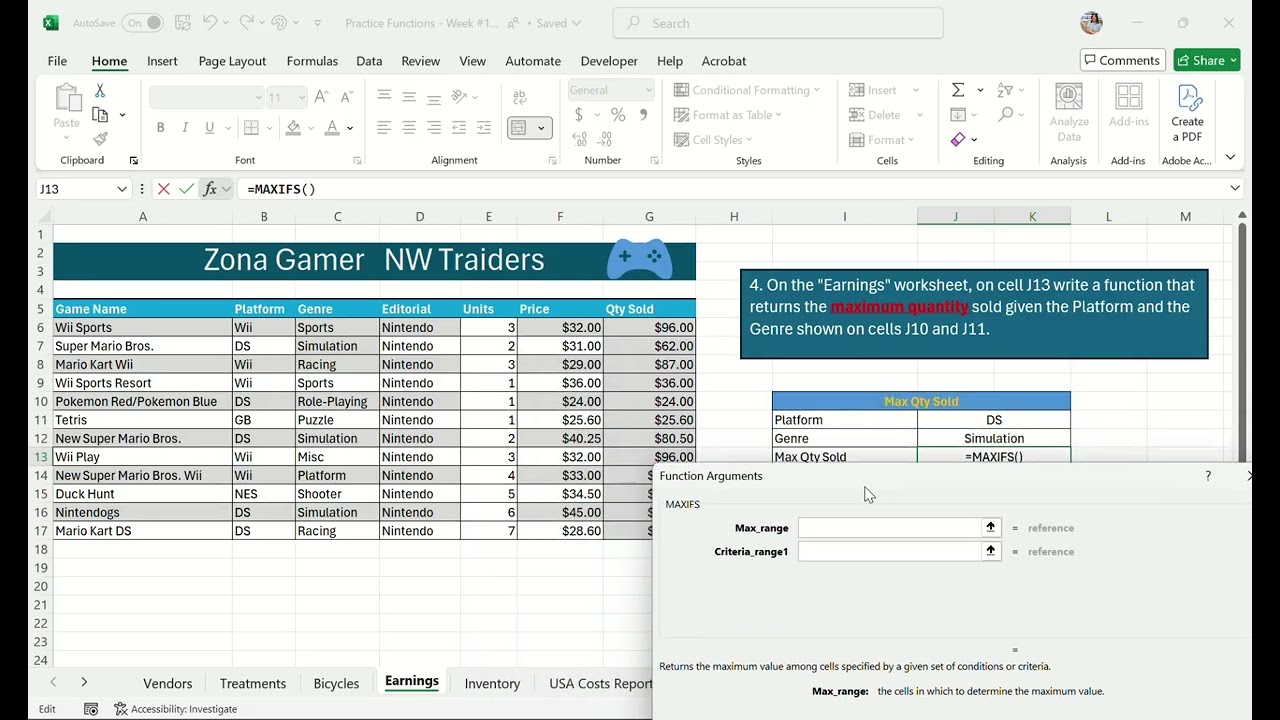This screenshot has width=1280, height=720.
Task: Click the Redo arrow icon
Action: pos(246,23)
